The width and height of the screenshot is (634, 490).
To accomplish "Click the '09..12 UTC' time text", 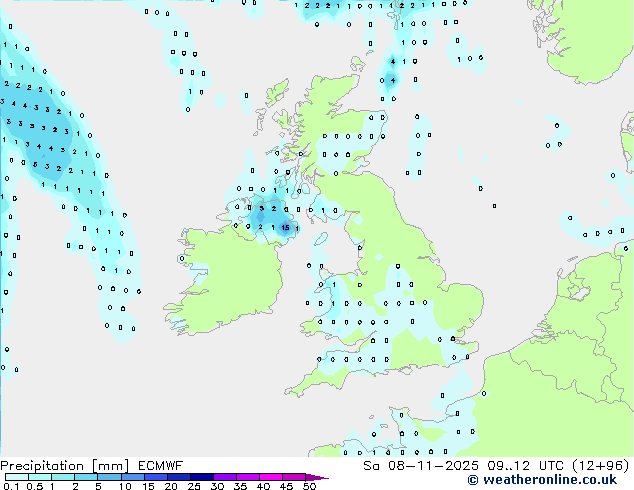I will tap(525, 466).
